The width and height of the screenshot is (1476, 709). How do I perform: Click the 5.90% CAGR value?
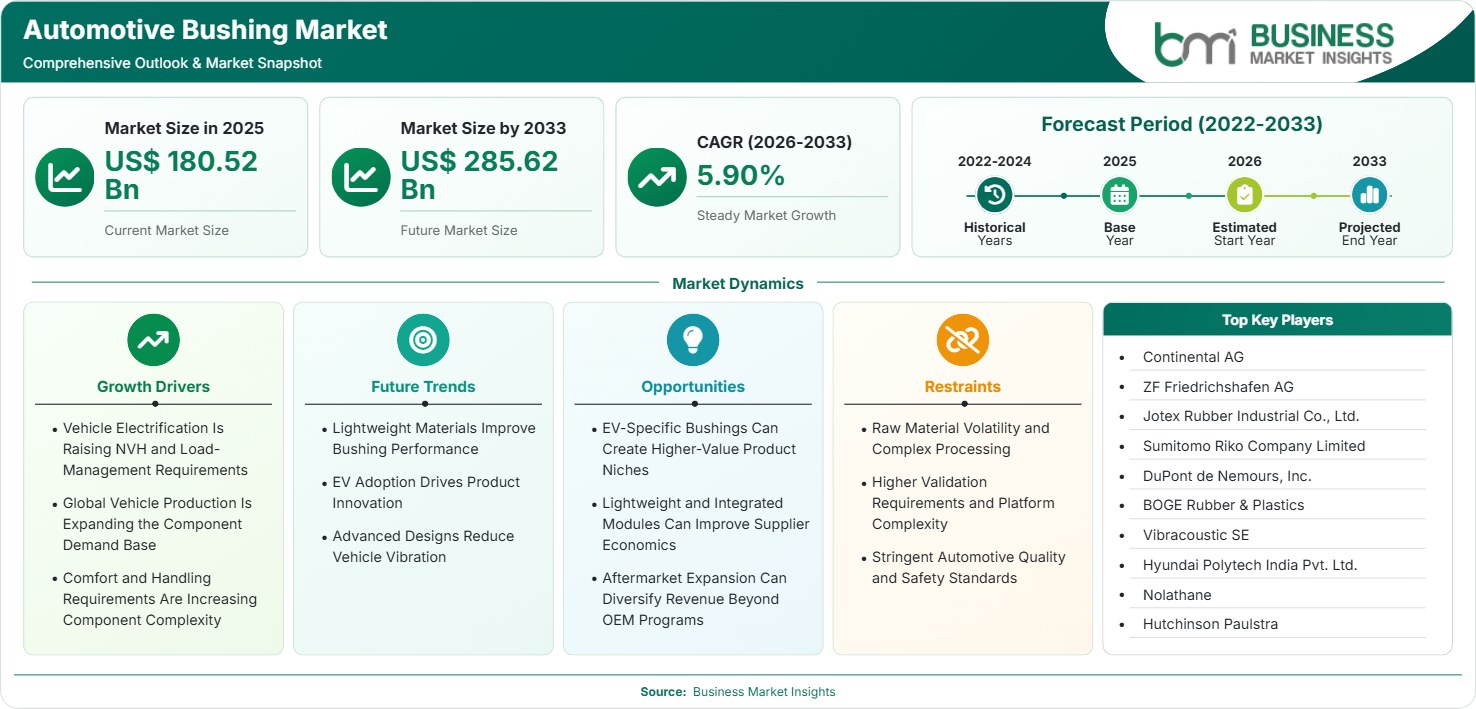(x=741, y=176)
